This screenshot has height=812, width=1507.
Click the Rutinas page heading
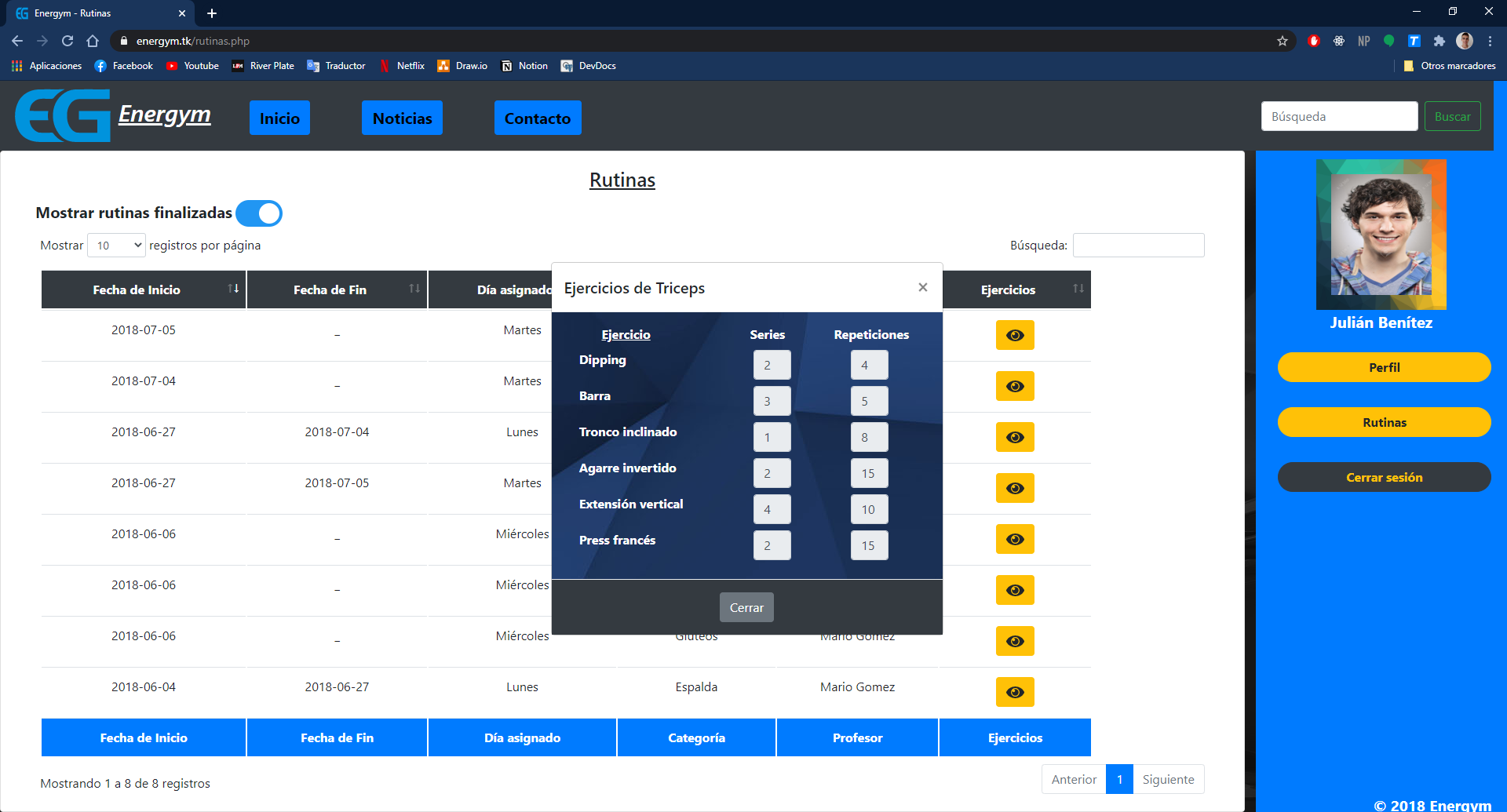(622, 180)
